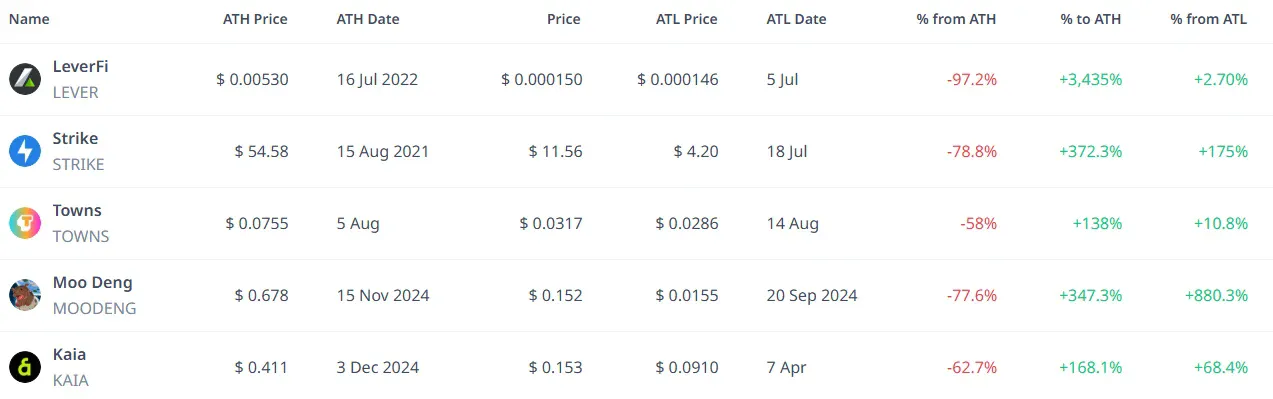Open the Kaia coin name link
The image size is (1273, 399).
pos(69,355)
